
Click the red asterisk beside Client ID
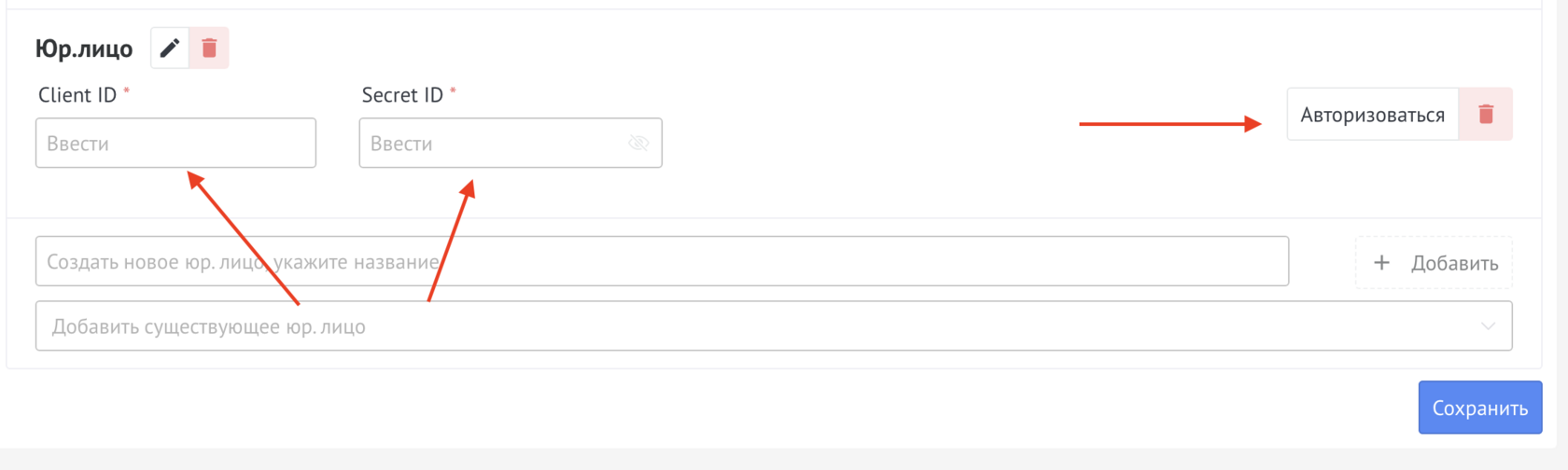click(x=127, y=91)
